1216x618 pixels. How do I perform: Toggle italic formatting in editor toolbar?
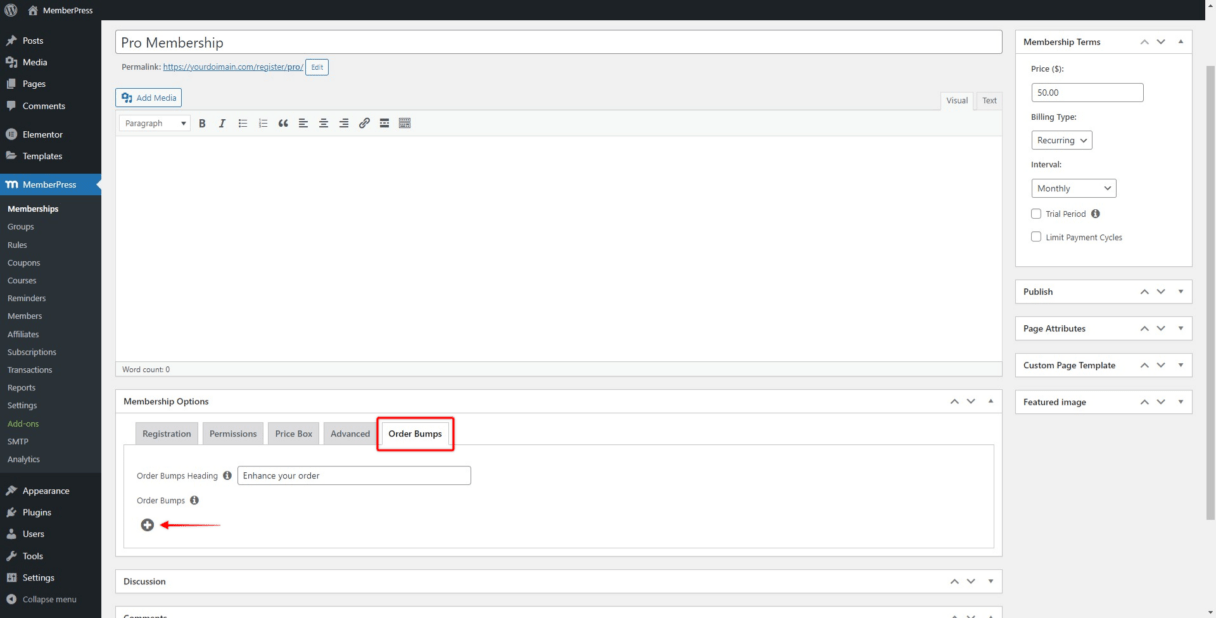[222, 123]
